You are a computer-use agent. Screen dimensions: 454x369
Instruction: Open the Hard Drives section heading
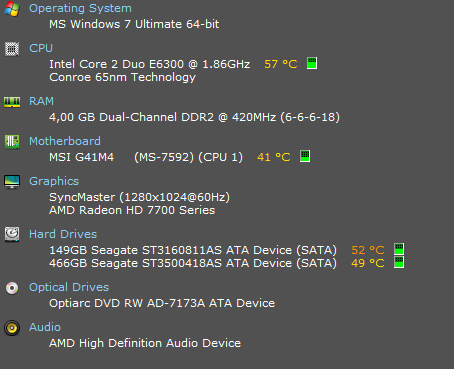pyautogui.click(x=63, y=234)
